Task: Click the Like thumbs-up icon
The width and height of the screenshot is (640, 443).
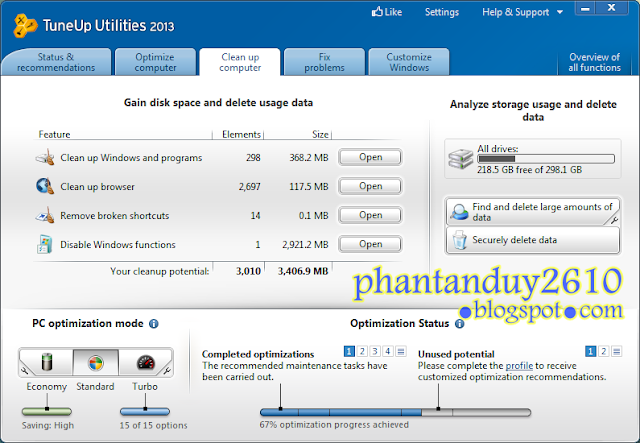Action: (x=377, y=12)
